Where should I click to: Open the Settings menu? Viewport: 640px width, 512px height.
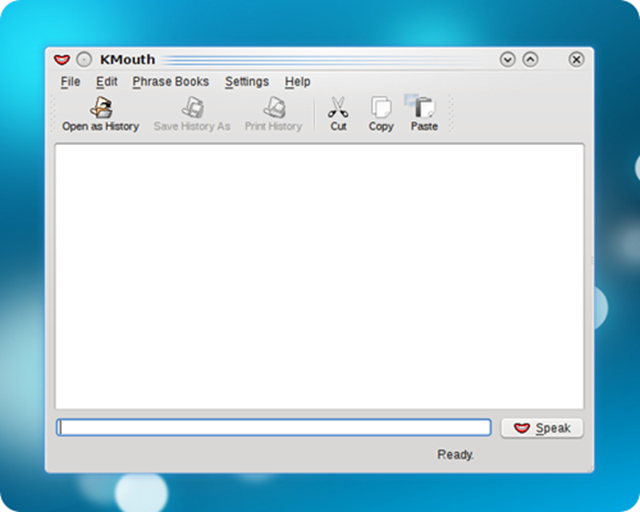click(247, 82)
